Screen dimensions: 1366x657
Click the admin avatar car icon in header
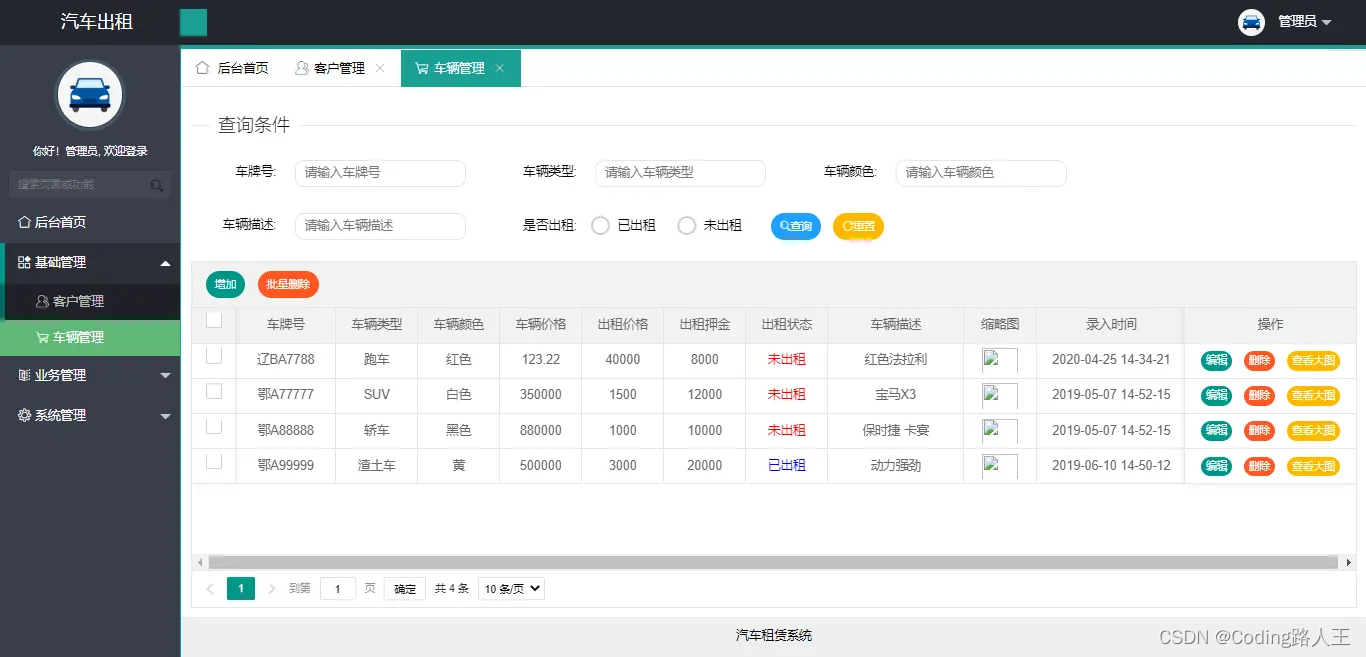pyautogui.click(x=1251, y=22)
